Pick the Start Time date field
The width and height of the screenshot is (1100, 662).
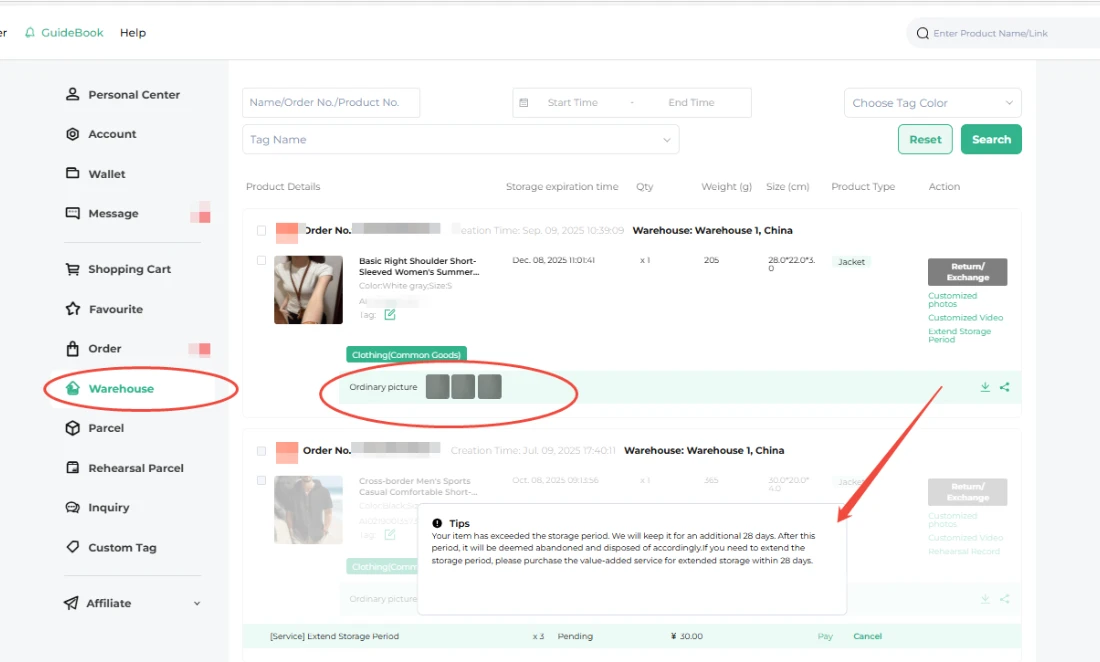click(x=572, y=103)
